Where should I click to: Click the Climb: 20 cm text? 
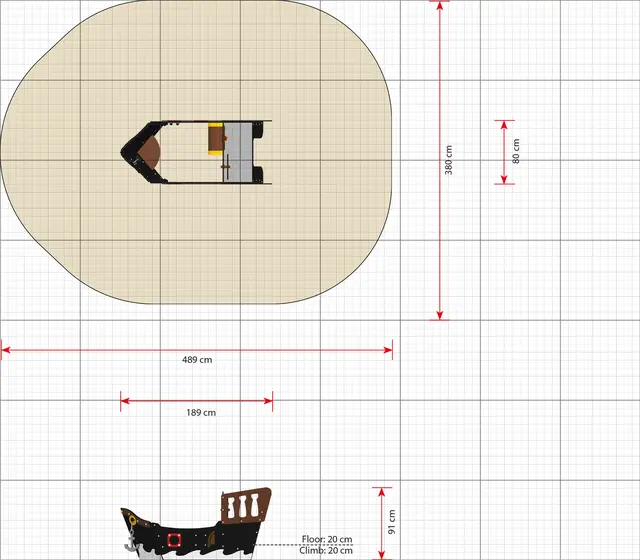coord(326,551)
